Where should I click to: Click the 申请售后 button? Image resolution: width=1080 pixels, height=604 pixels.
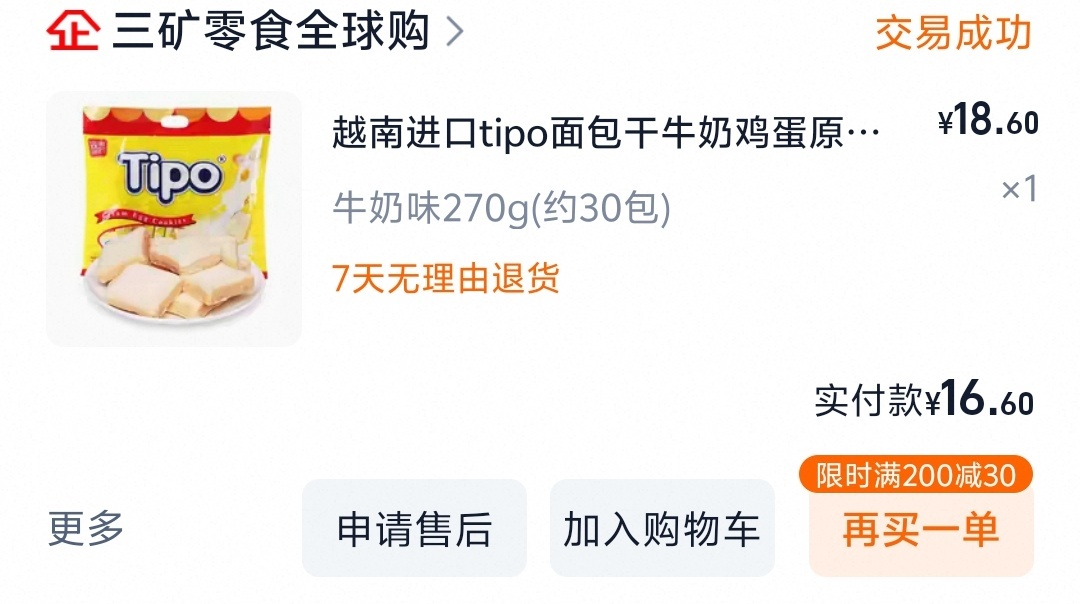tap(415, 528)
